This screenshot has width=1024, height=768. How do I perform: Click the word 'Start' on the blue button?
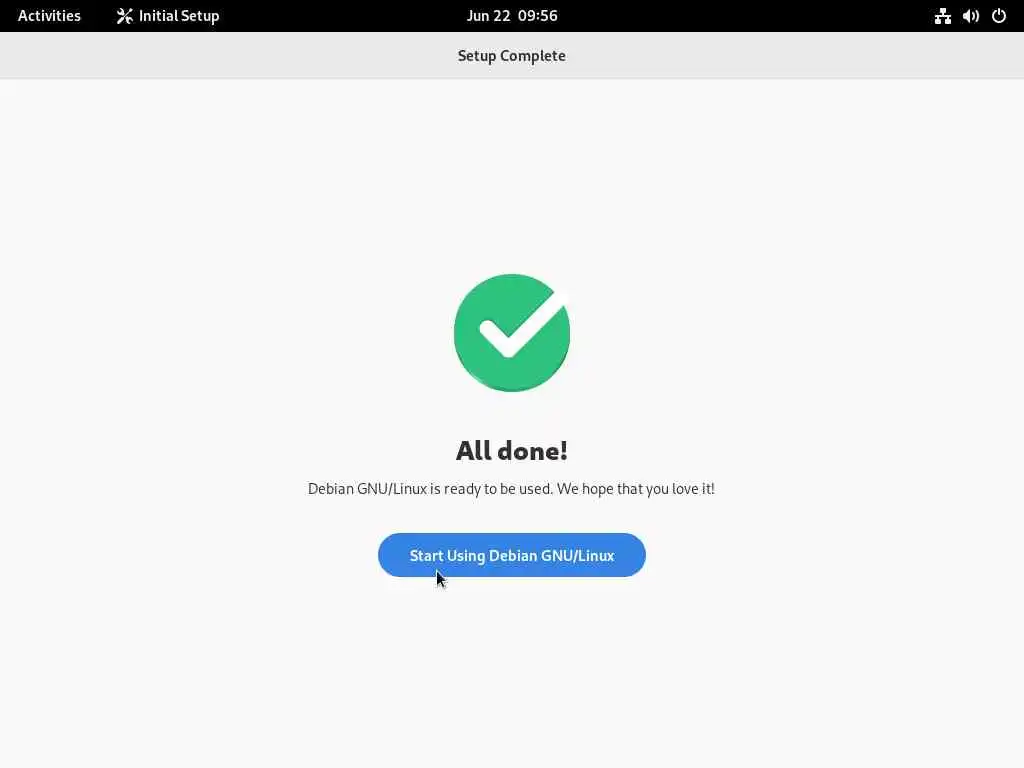pos(426,555)
